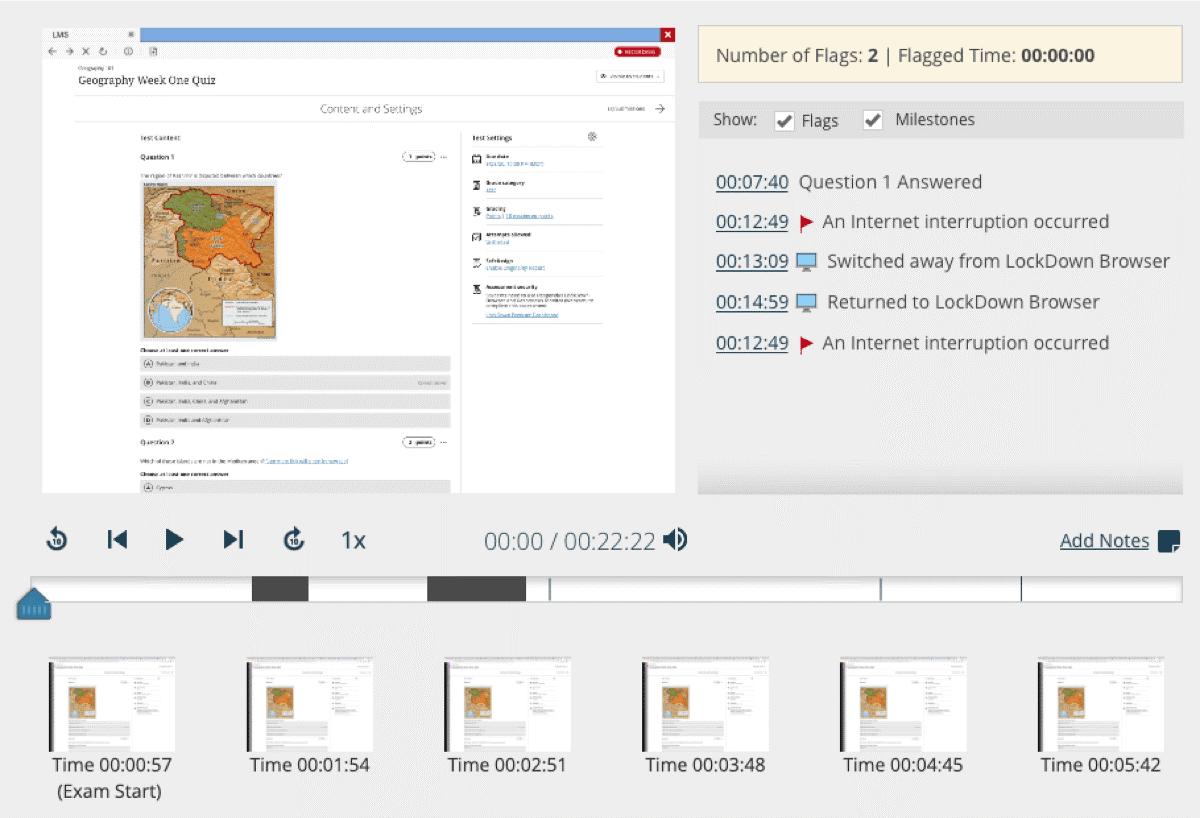The image size is (1200, 818).
Task: Mute audio using the speaker icon
Action: [676, 540]
